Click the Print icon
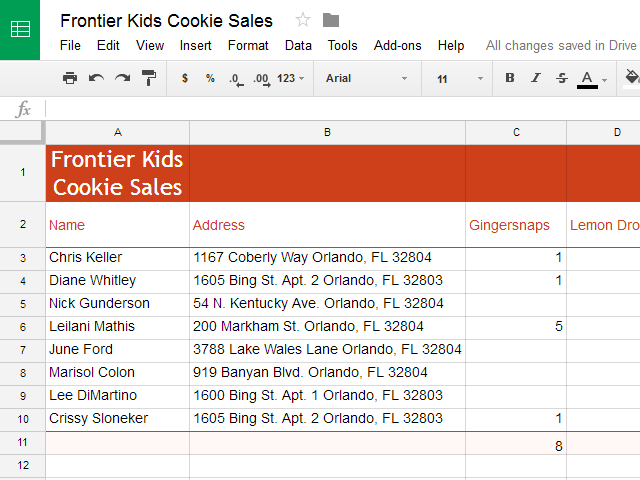640x480 pixels. [70, 78]
